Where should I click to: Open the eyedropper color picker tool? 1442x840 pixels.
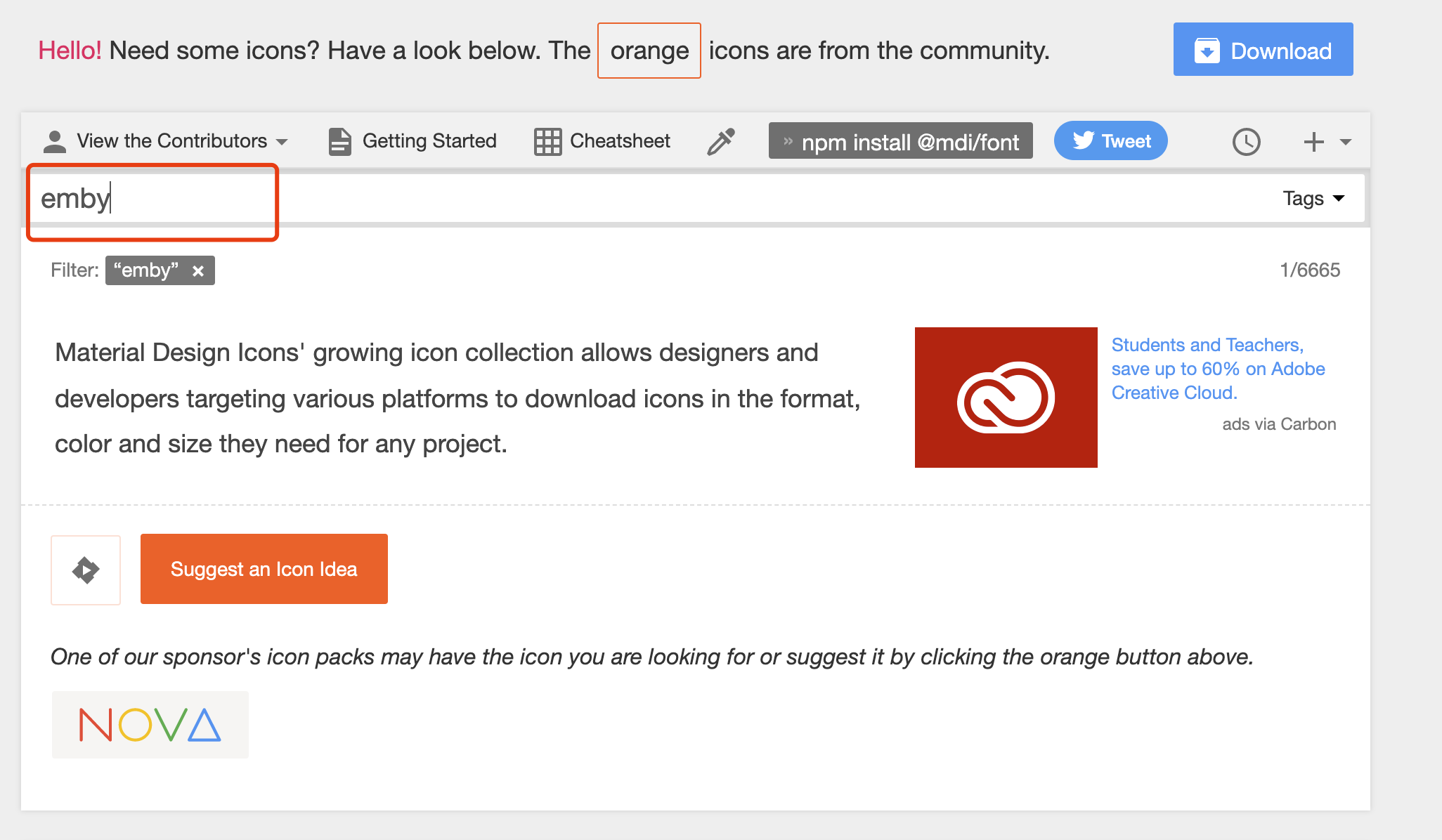coord(720,141)
